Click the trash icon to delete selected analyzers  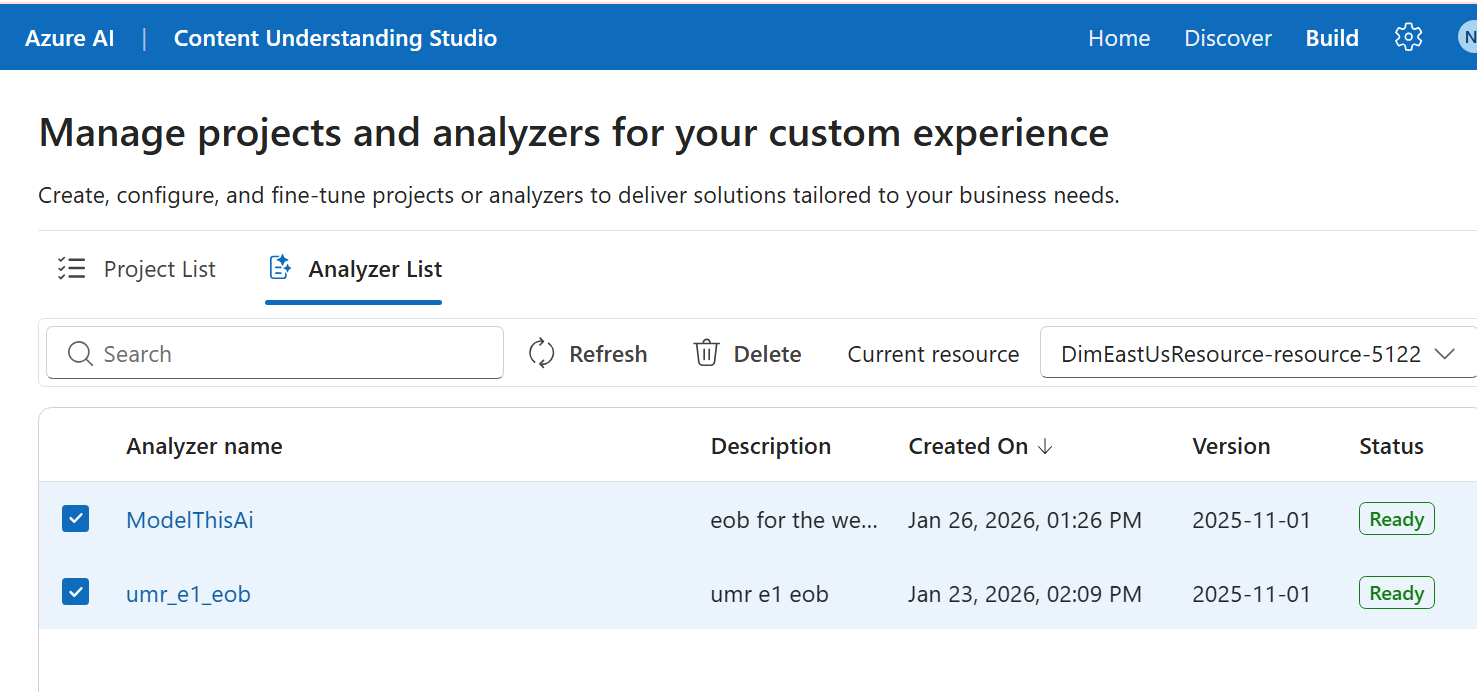click(x=707, y=352)
